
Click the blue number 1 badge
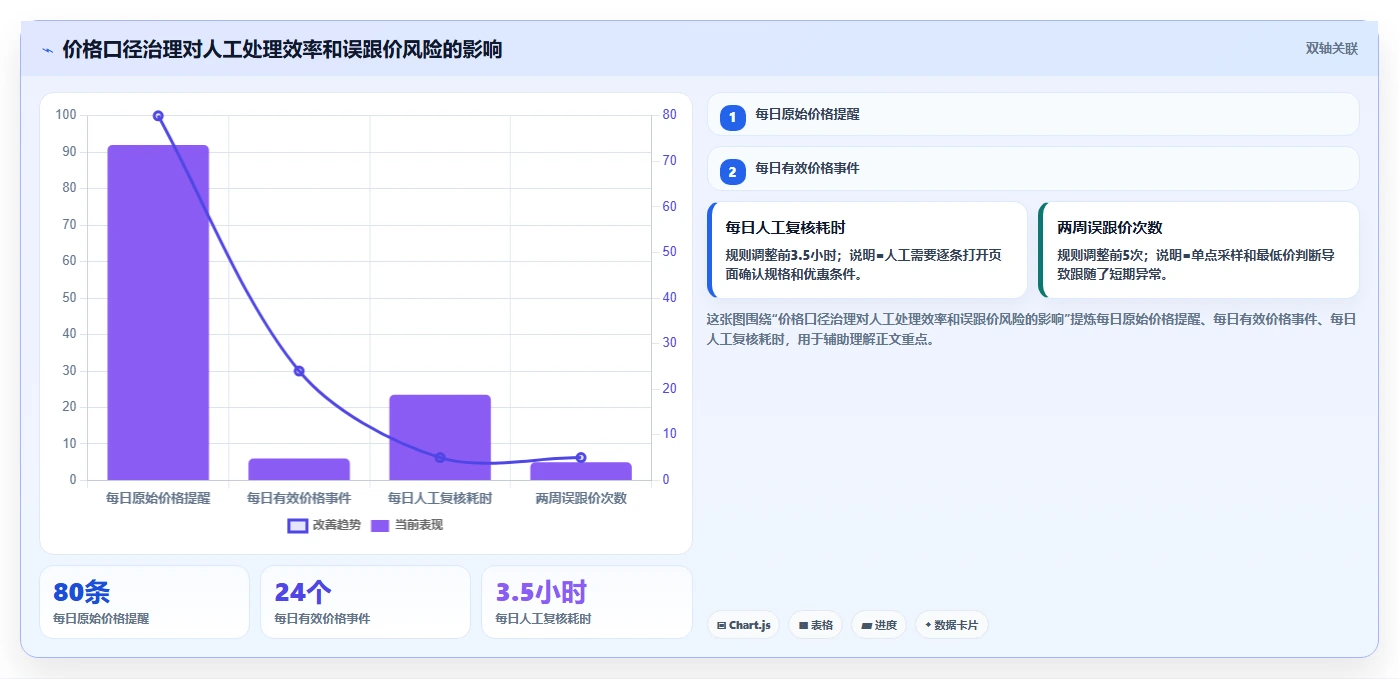pos(732,117)
